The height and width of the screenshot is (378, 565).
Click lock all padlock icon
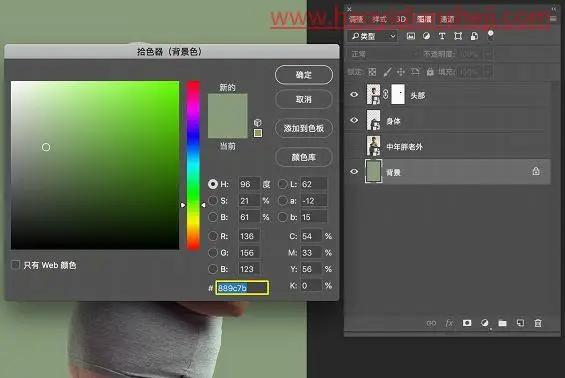[x=430, y=72]
